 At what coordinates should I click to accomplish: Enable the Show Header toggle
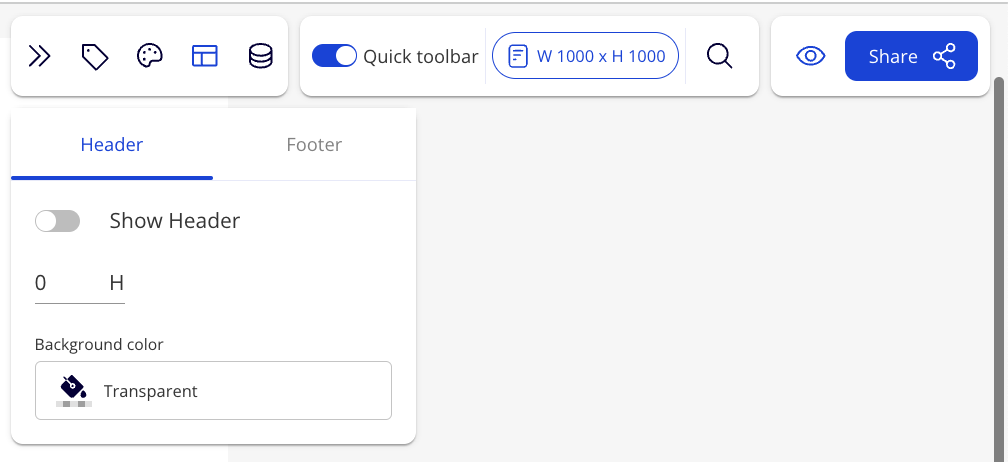(x=57, y=221)
